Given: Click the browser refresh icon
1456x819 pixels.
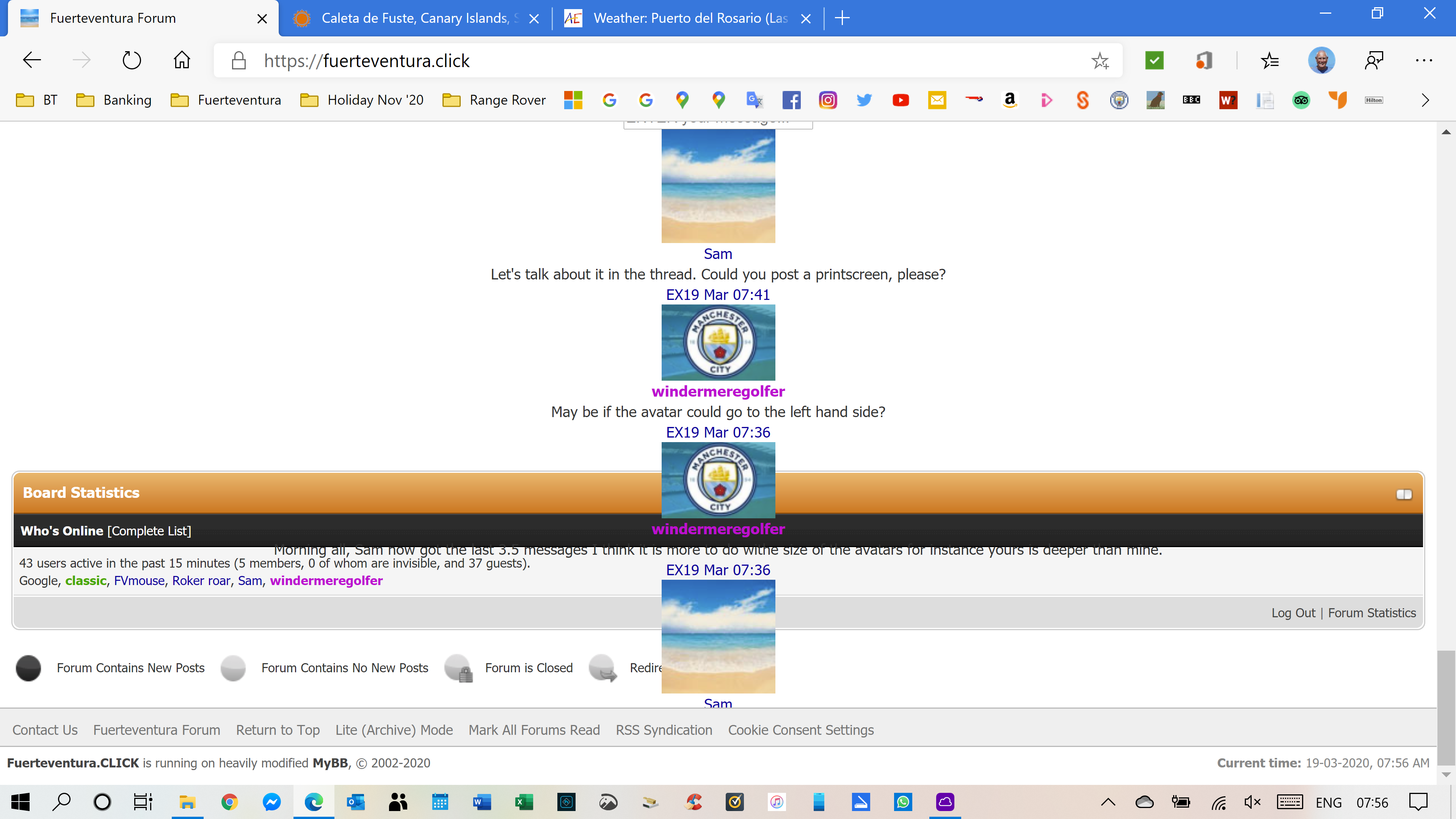Looking at the screenshot, I should [131, 61].
